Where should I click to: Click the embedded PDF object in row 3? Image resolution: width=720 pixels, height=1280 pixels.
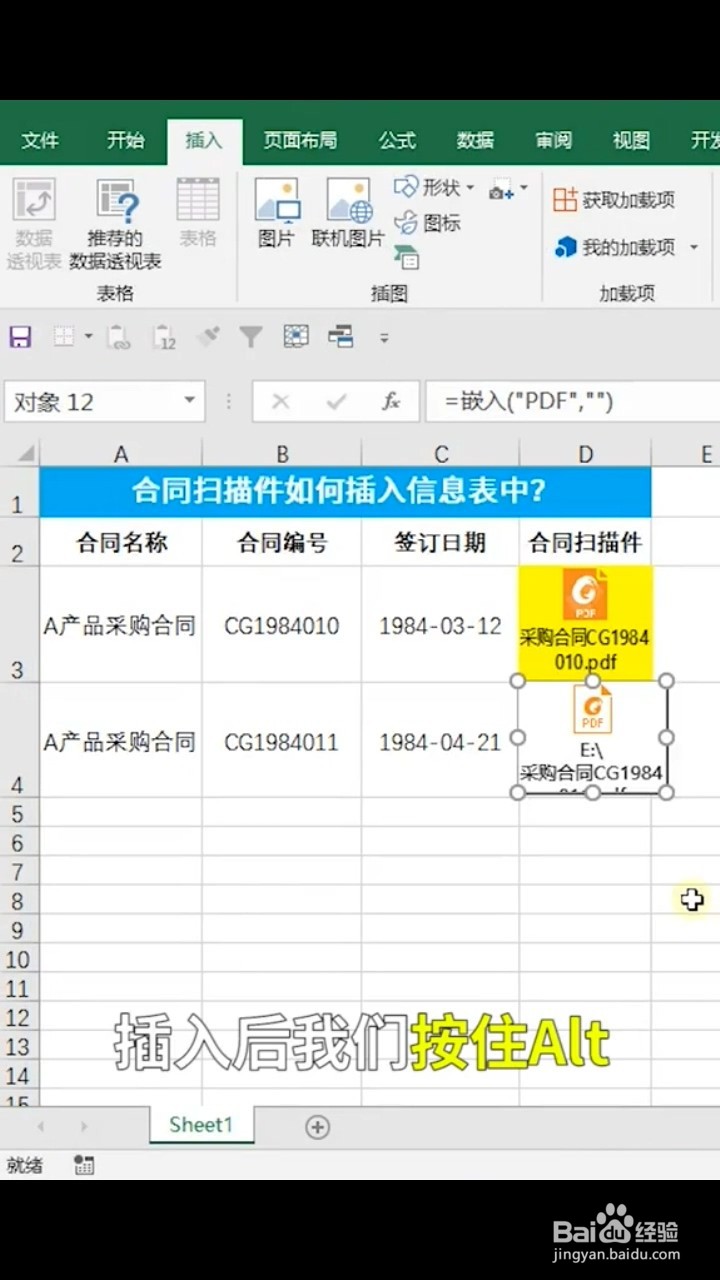point(585,624)
